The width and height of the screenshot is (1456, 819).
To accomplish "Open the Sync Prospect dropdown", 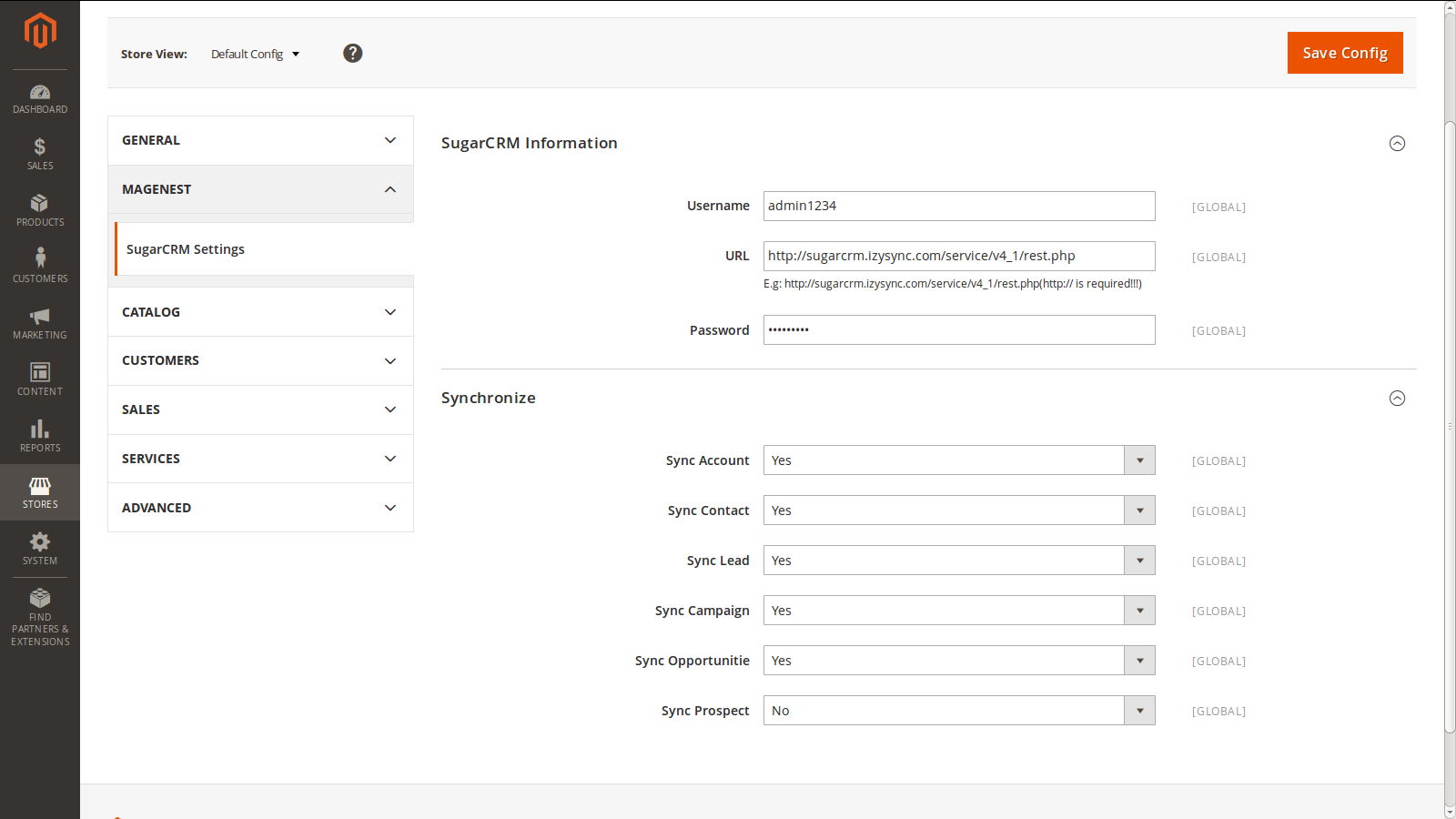I will [959, 711].
